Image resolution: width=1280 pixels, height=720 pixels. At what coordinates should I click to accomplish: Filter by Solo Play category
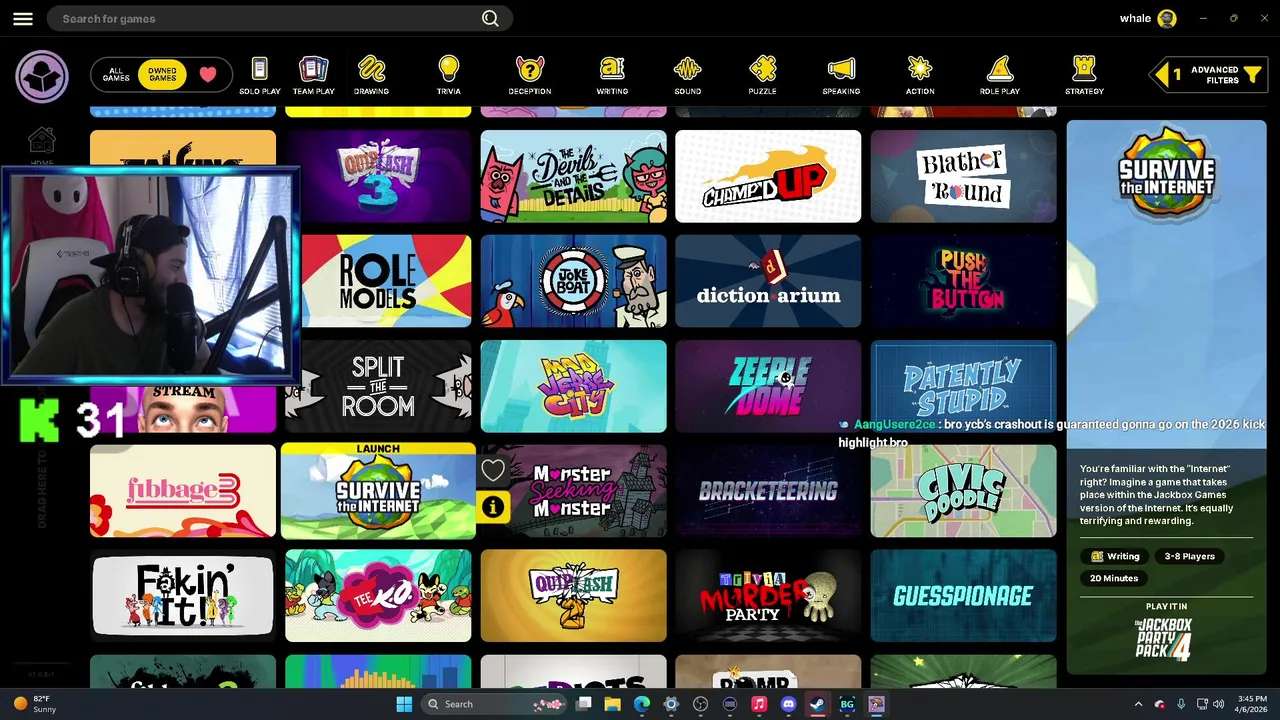tap(260, 76)
